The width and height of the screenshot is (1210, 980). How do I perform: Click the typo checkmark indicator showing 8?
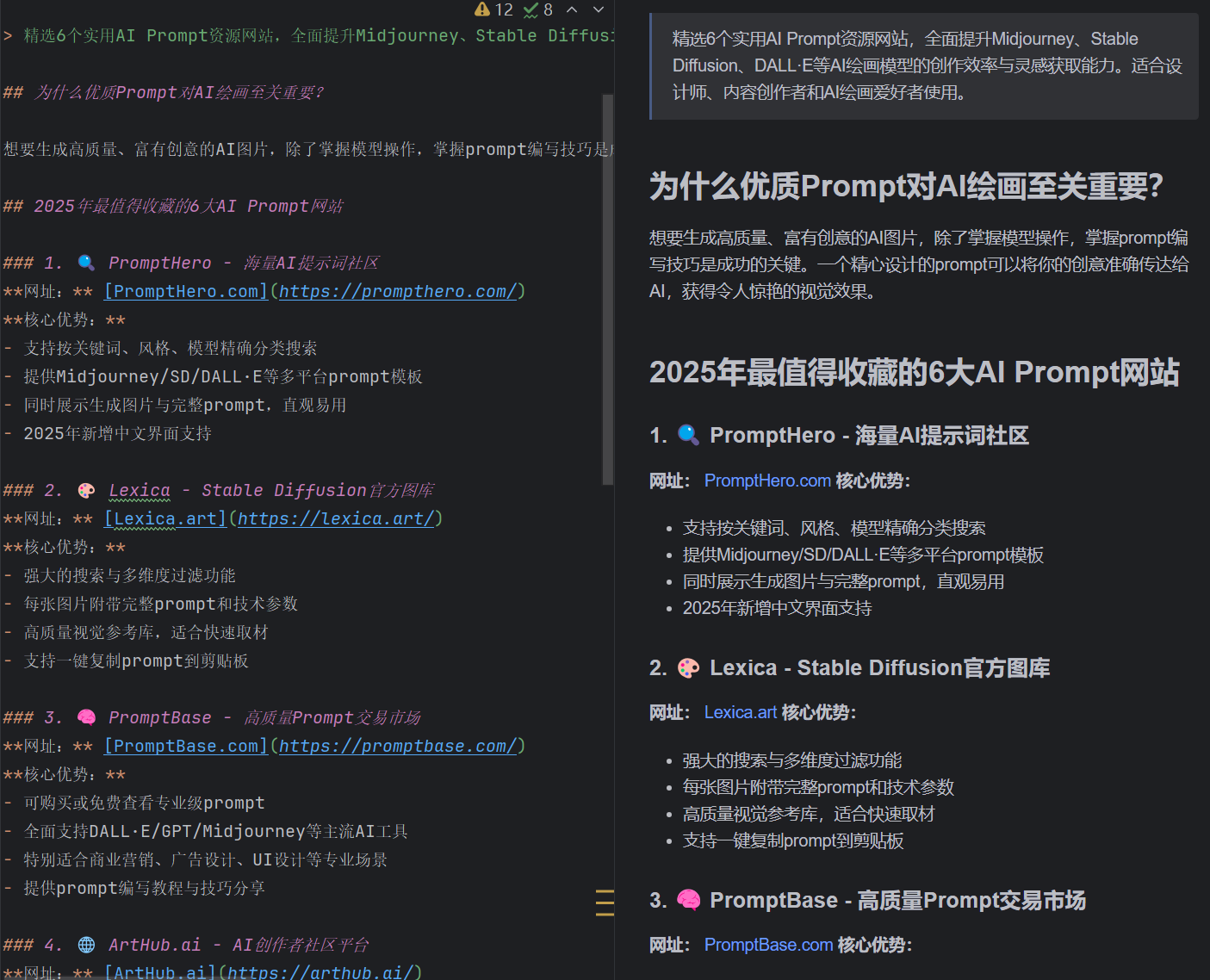coord(538,9)
